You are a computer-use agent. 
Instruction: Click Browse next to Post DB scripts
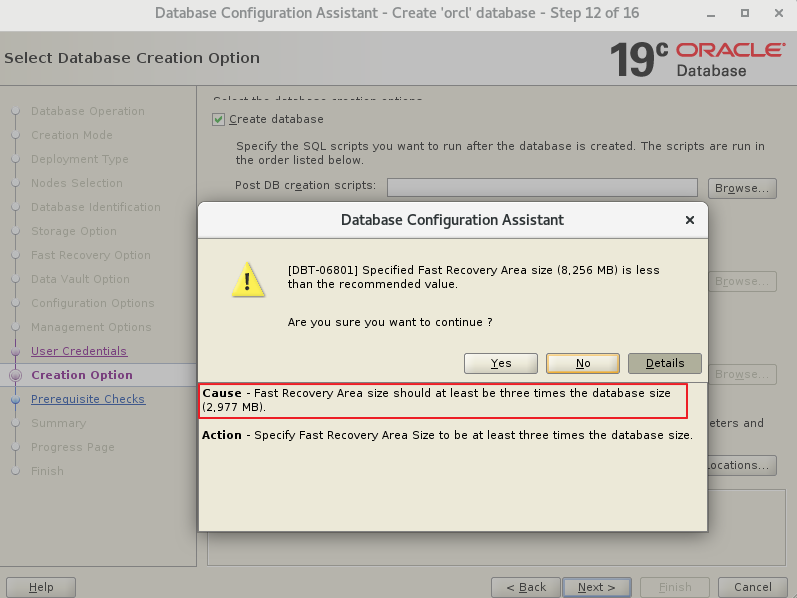tap(742, 188)
